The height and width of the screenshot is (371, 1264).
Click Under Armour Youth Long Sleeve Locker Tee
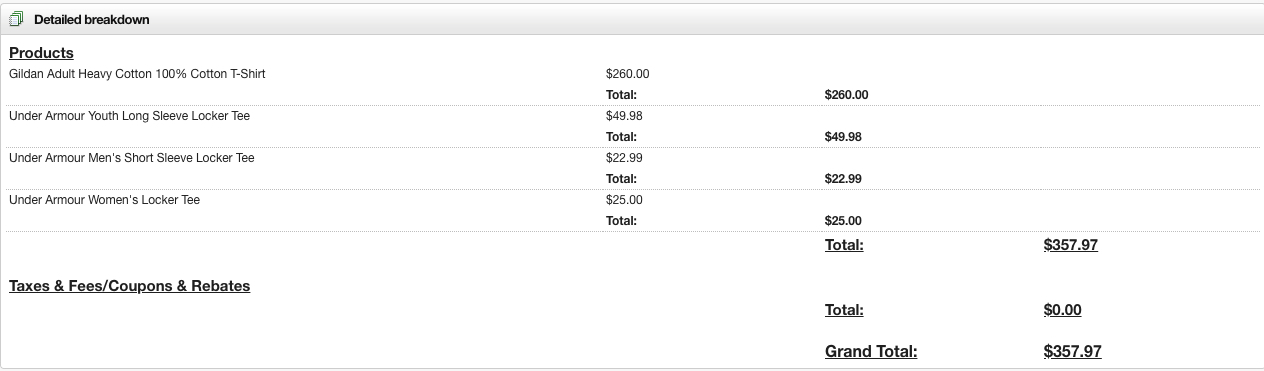(x=129, y=116)
